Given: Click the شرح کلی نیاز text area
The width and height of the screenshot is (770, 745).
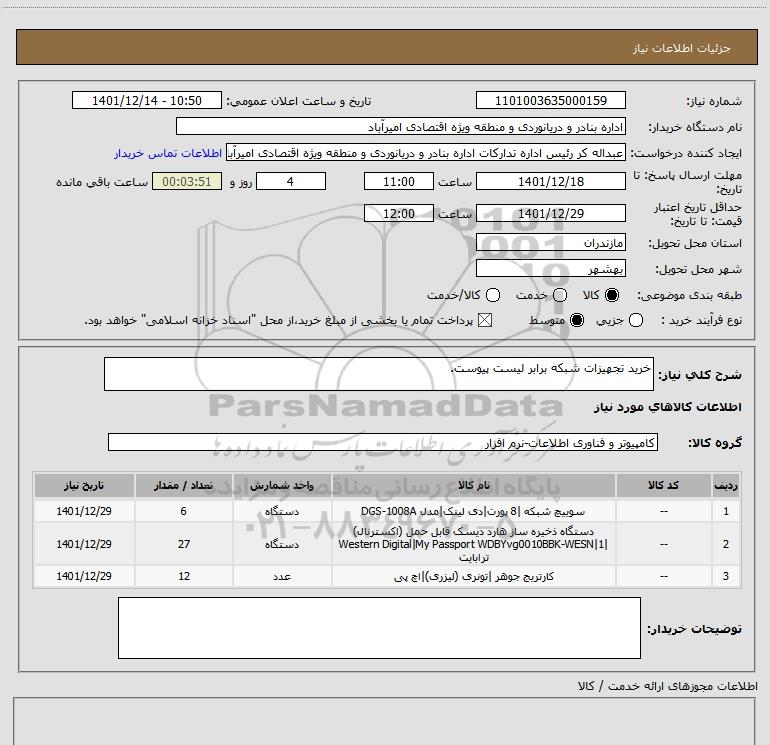Looking at the screenshot, I should 379,374.
